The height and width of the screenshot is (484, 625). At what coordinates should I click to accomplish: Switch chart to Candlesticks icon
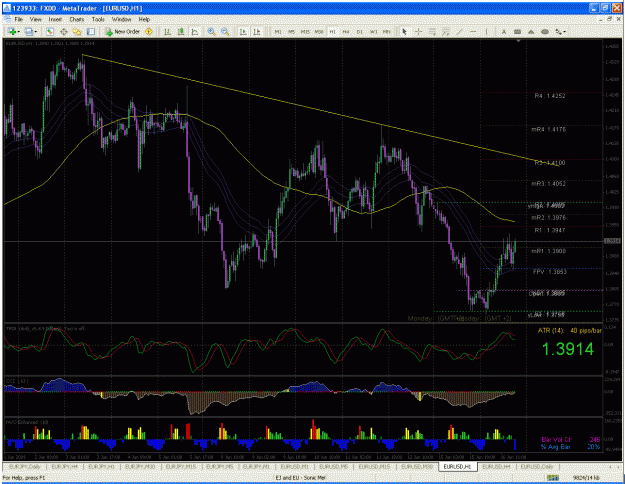[x=181, y=31]
